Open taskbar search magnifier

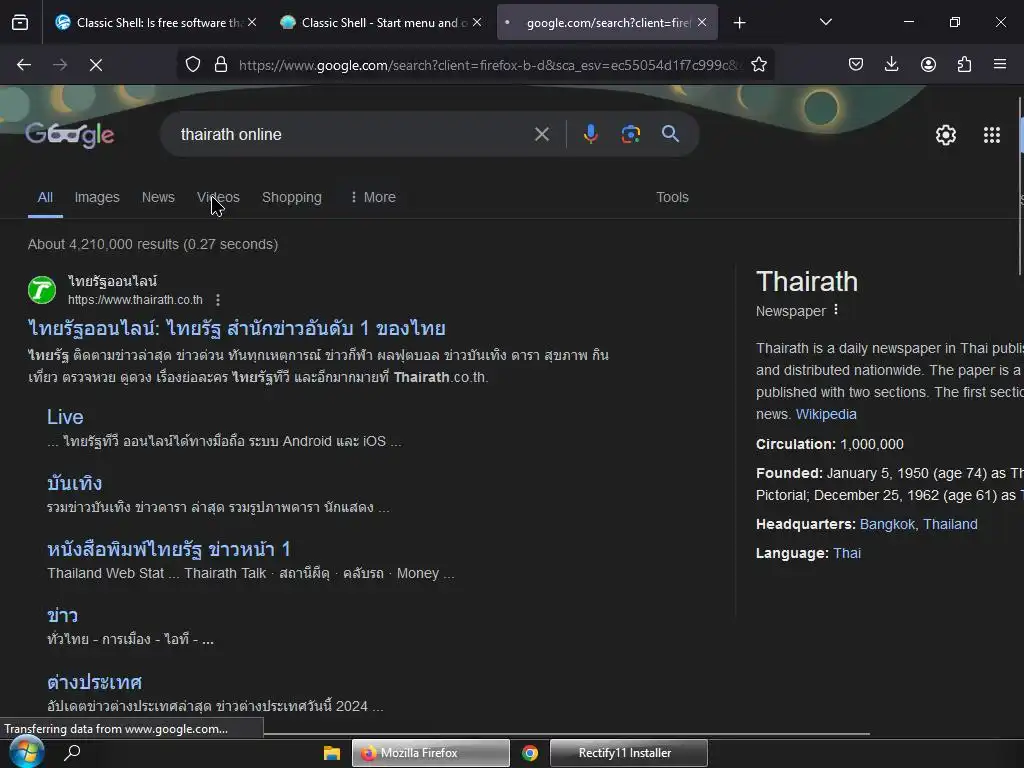[72, 753]
